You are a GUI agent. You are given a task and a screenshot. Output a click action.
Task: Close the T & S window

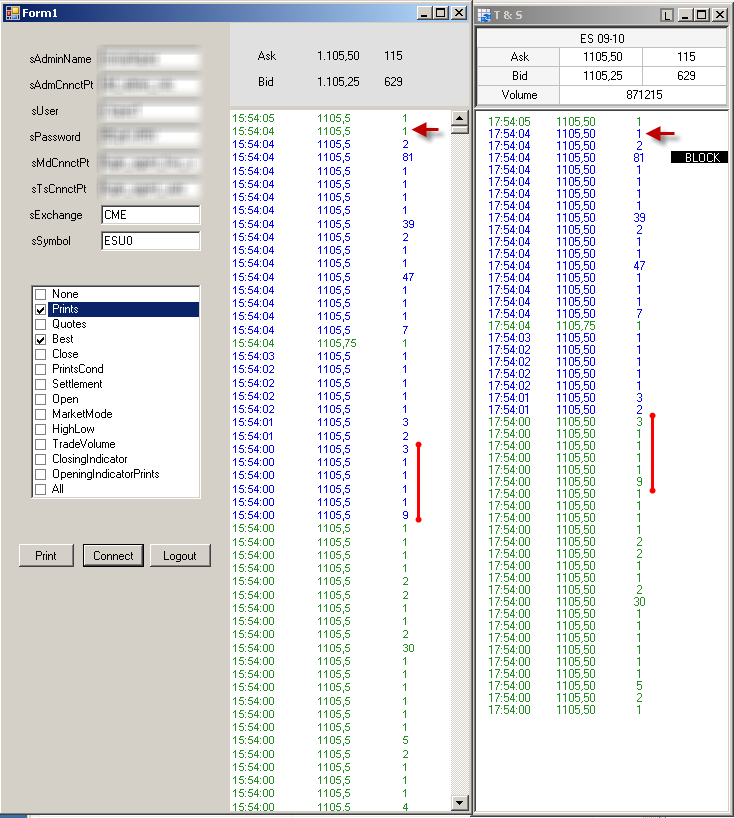click(720, 15)
